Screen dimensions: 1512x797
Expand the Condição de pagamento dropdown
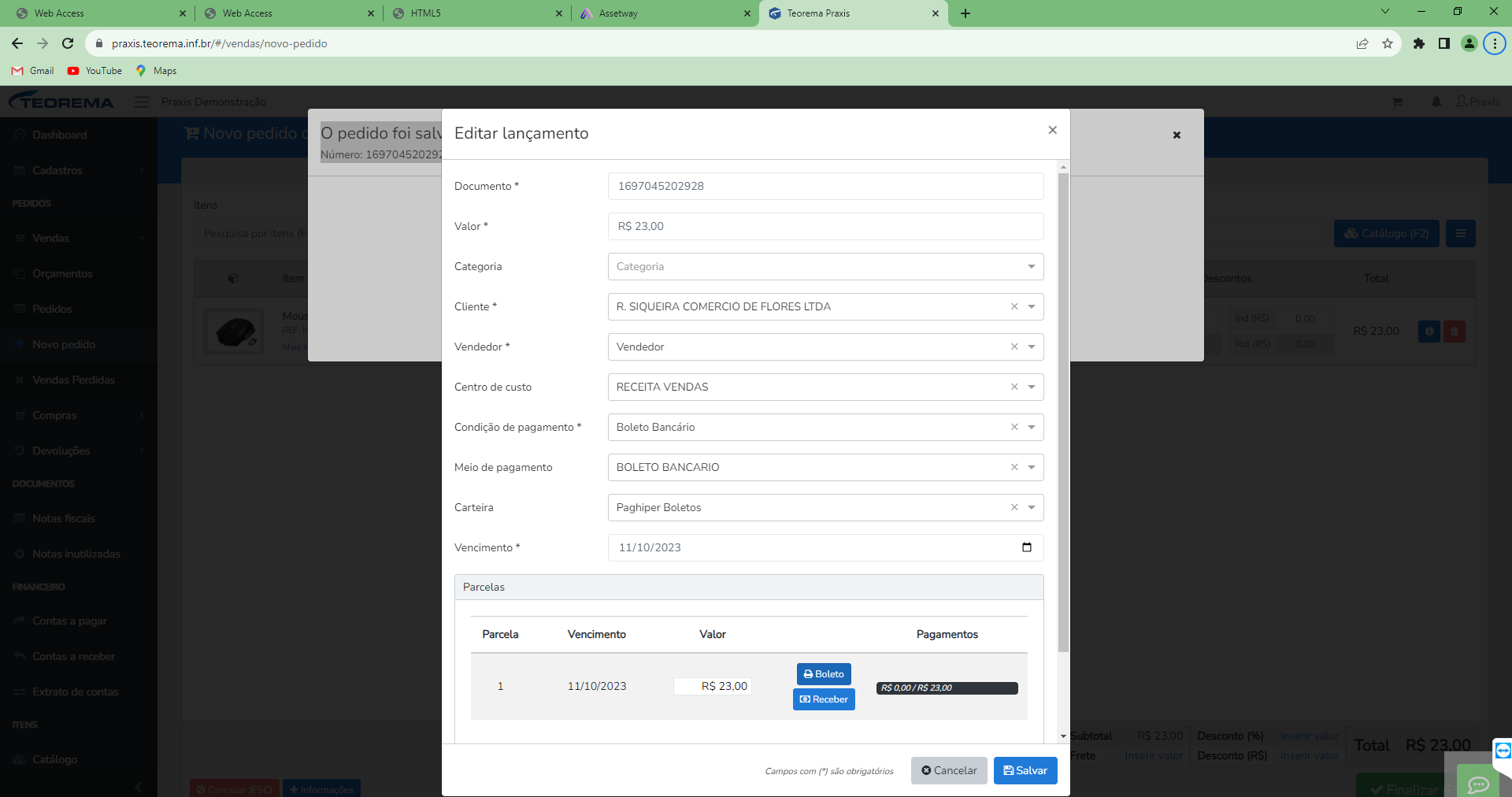[1032, 427]
